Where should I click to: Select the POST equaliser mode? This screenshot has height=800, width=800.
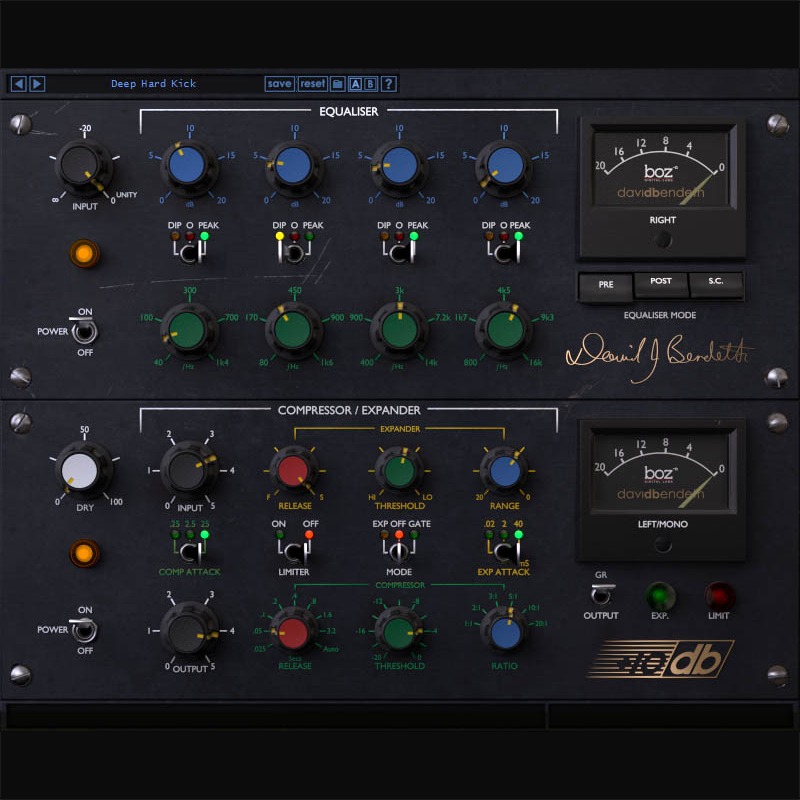pyautogui.click(x=661, y=283)
